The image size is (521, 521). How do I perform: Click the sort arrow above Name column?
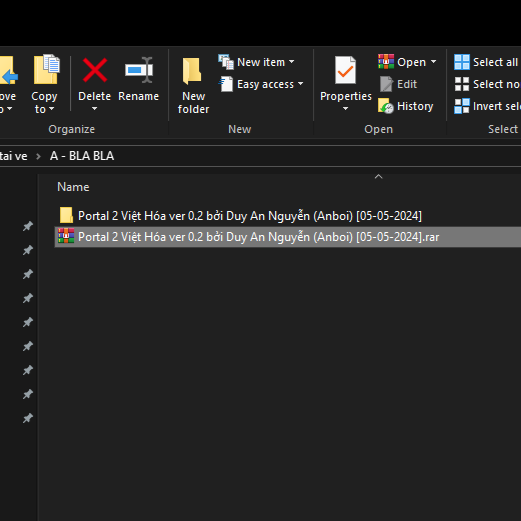pos(378,177)
